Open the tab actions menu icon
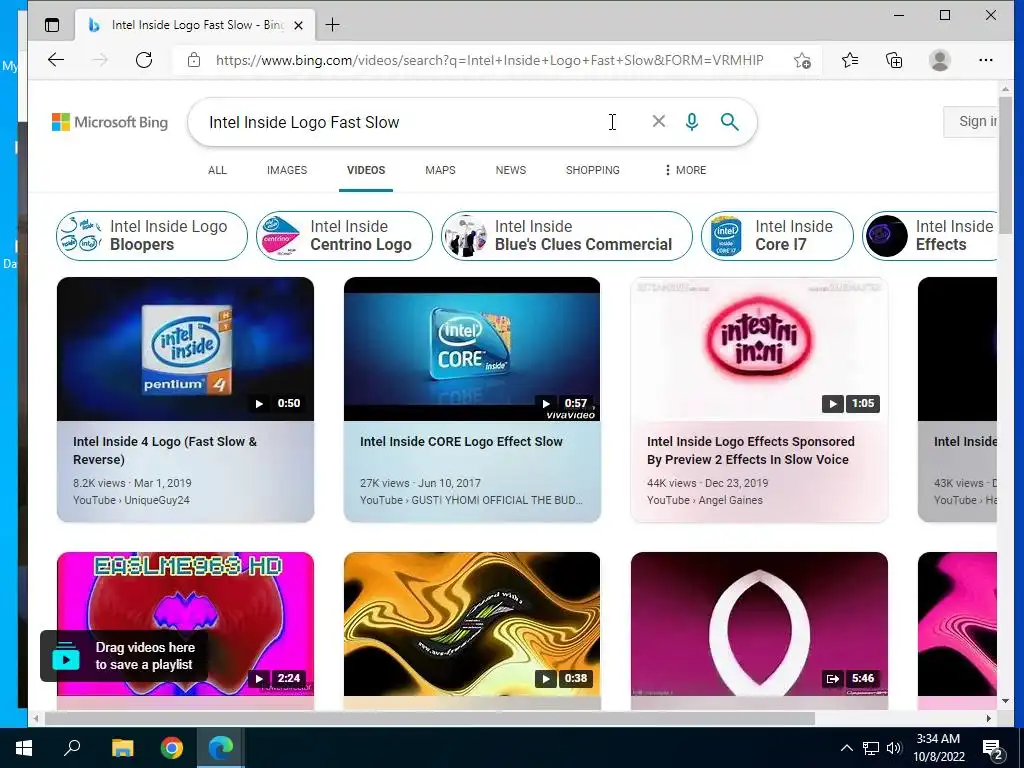This screenshot has height=768, width=1024. point(52,25)
